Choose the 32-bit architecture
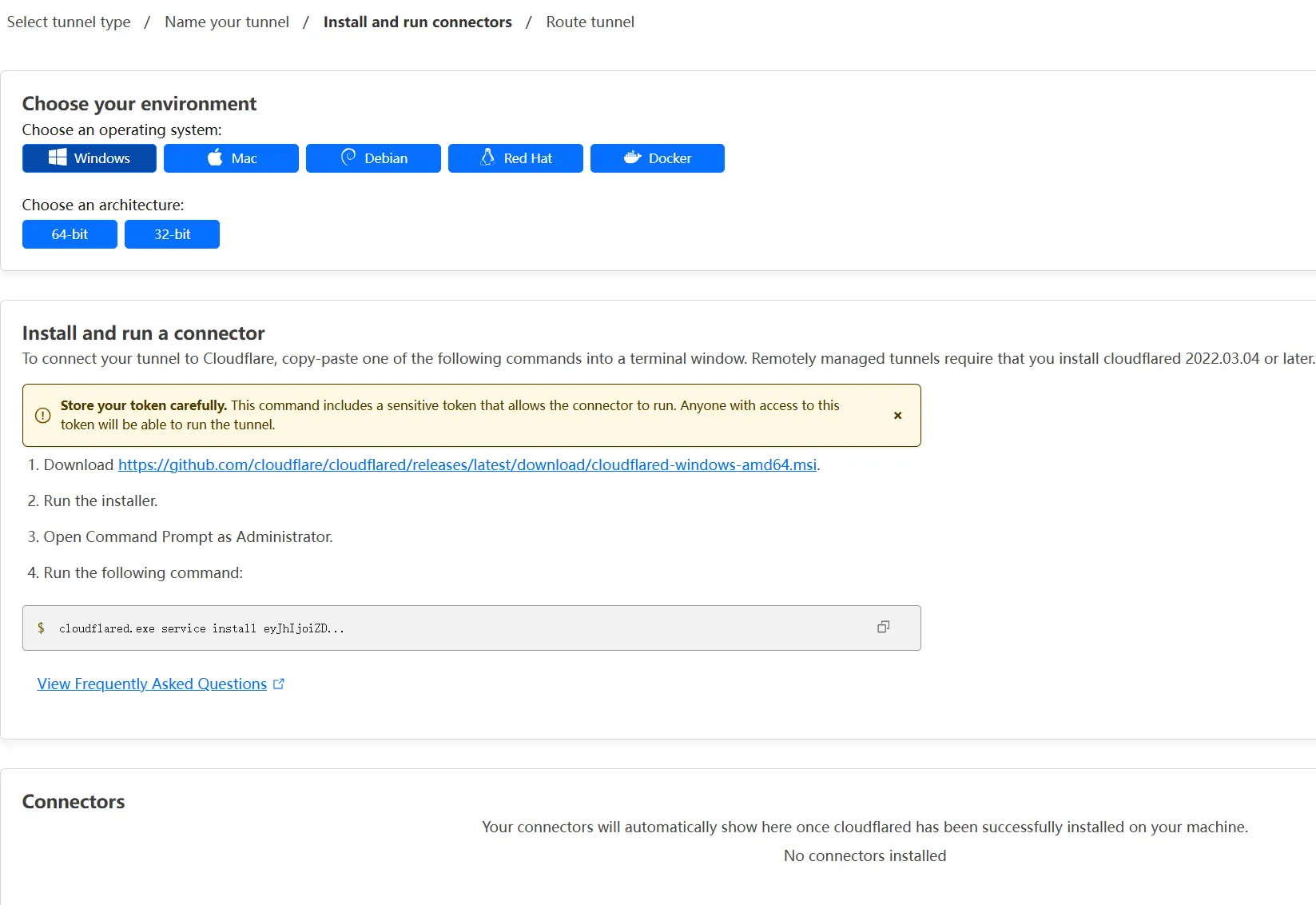1316x905 pixels. coord(172,234)
